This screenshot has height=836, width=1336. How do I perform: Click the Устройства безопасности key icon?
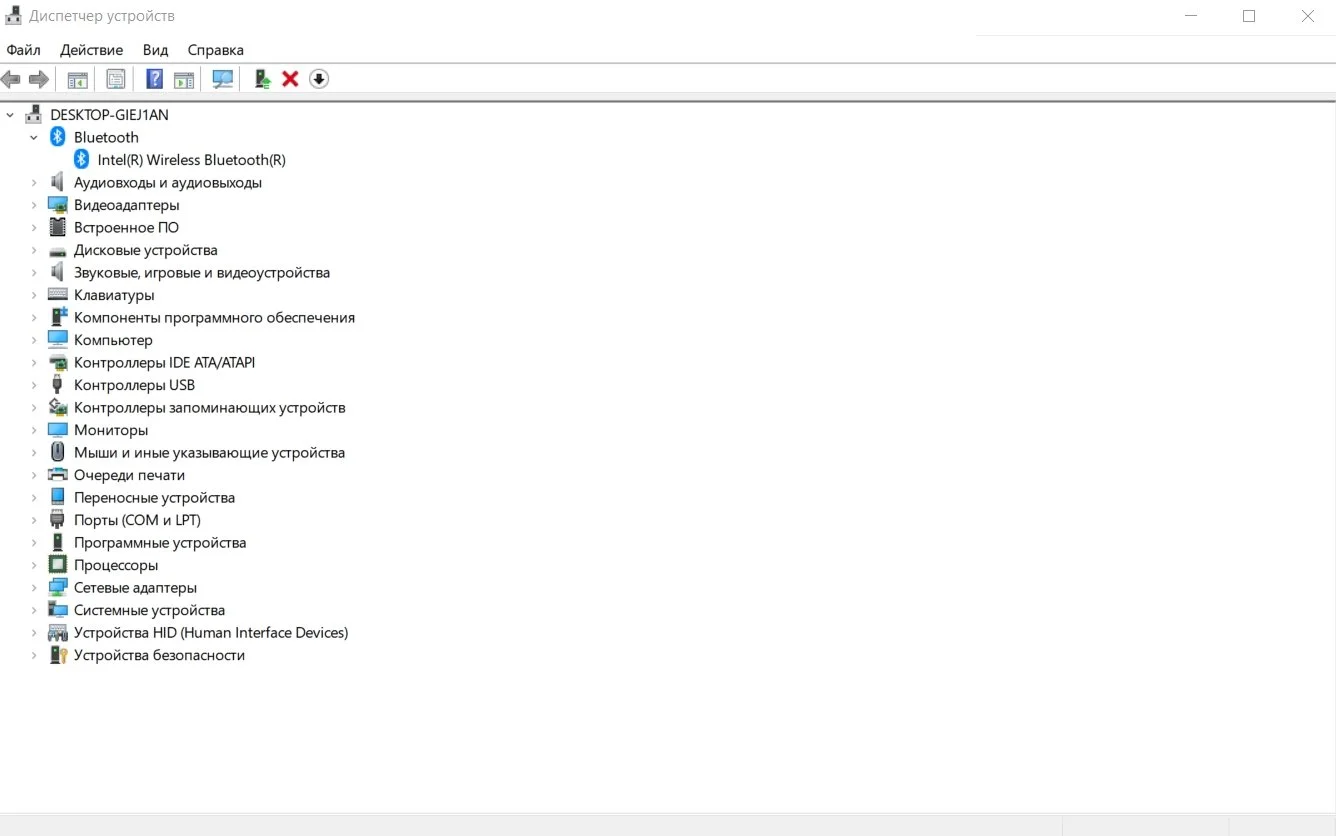click(x=58, y=655)
